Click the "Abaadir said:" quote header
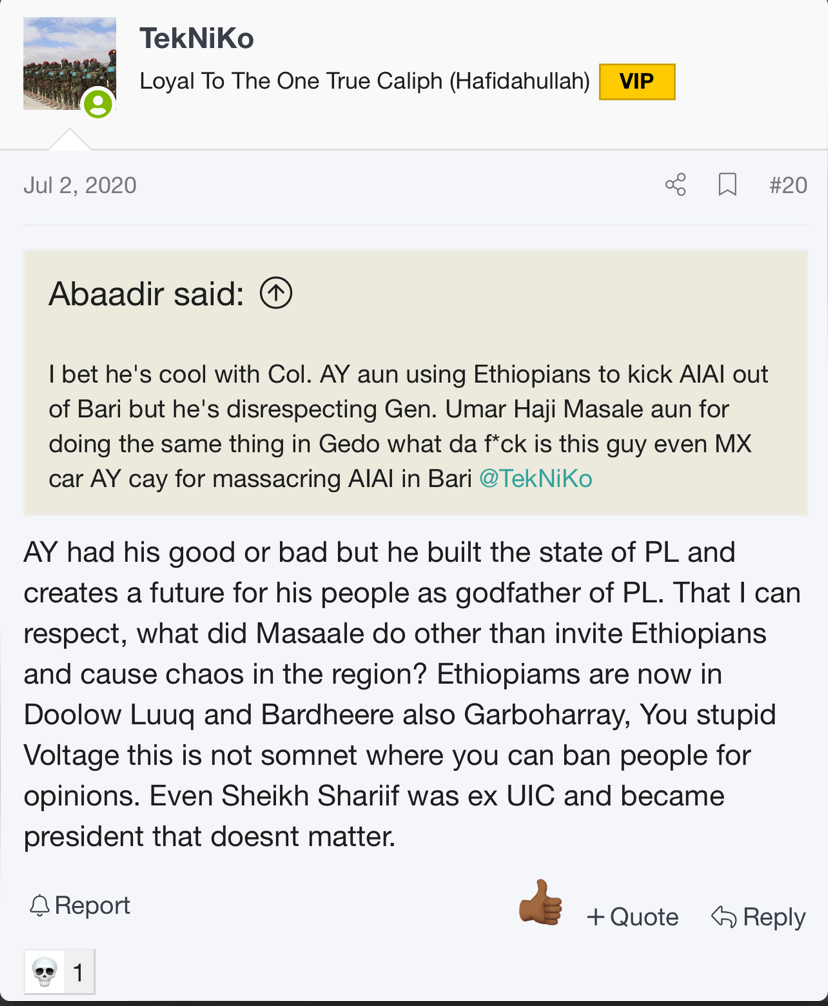 [145, 294]
